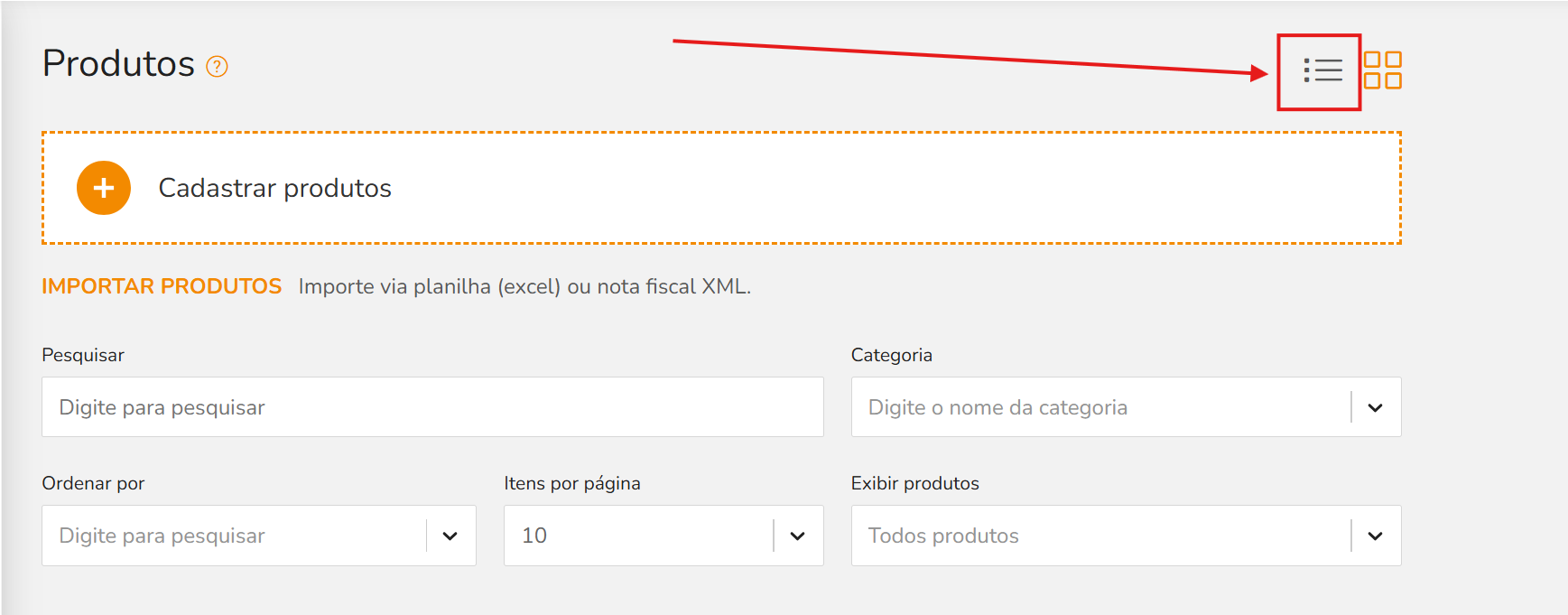Click the IMPORTAR PRODUTOS link

coord(162,286)
